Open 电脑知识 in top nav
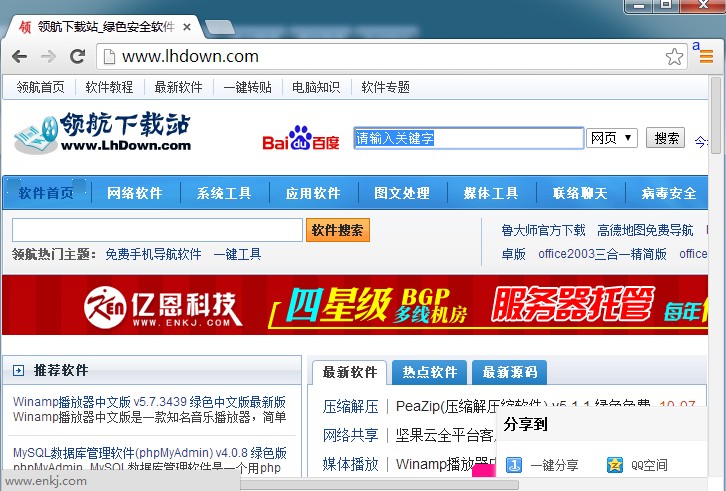Viewport: 726px width, 491px height. click(x=316, y=87)
